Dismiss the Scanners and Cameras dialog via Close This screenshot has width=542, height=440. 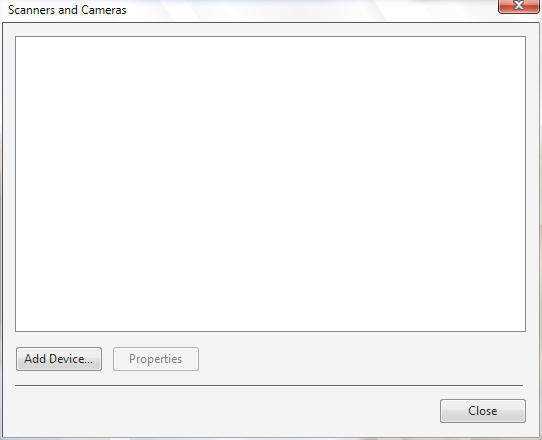click(483, 411)
